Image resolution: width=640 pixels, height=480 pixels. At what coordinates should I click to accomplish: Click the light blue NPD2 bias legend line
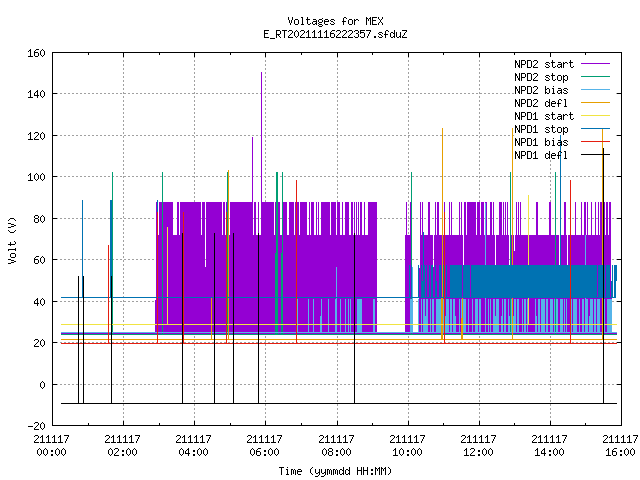[596, 89]
